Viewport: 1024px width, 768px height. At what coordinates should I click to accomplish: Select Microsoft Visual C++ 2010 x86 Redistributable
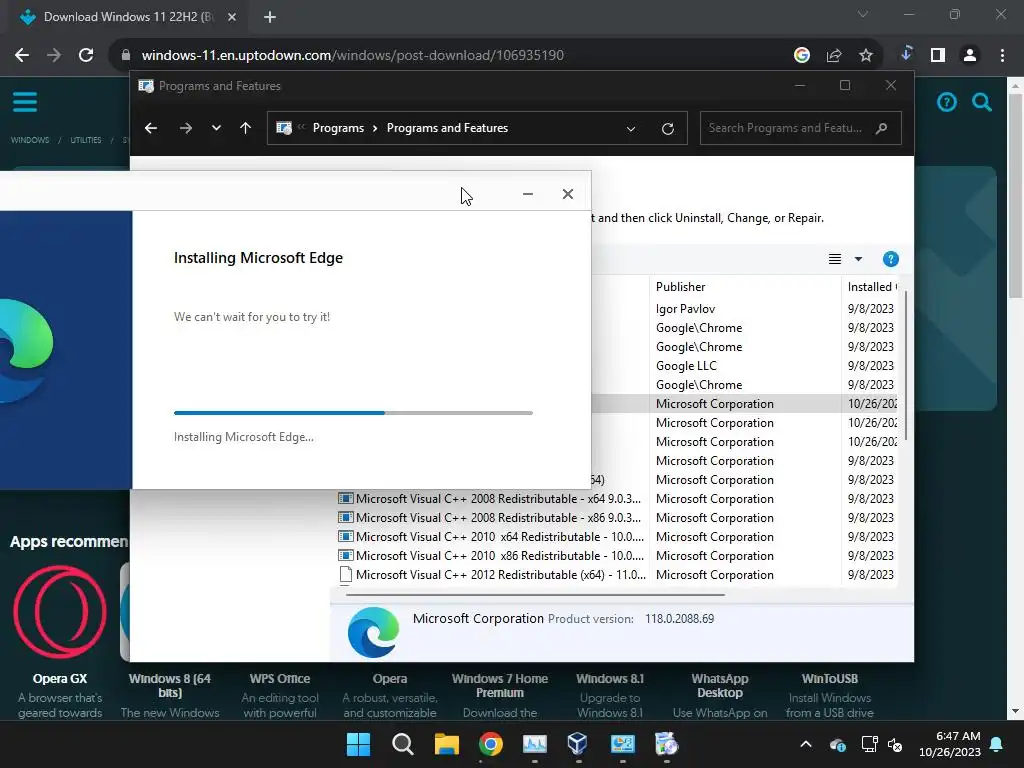[491, 556]
